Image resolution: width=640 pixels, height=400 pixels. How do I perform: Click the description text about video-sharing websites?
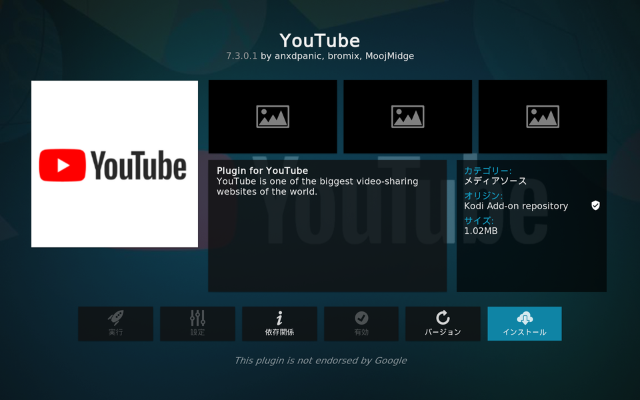[317, 186]
